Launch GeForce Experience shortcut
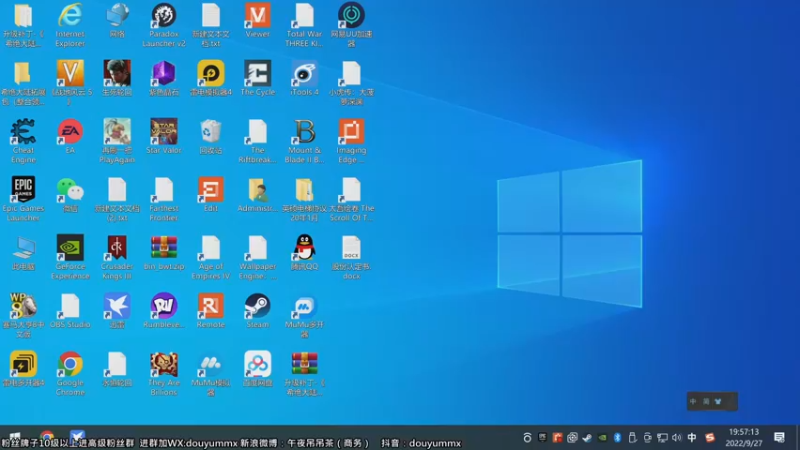The width and height of the screenshot is (800, 450). coord(70,257)
